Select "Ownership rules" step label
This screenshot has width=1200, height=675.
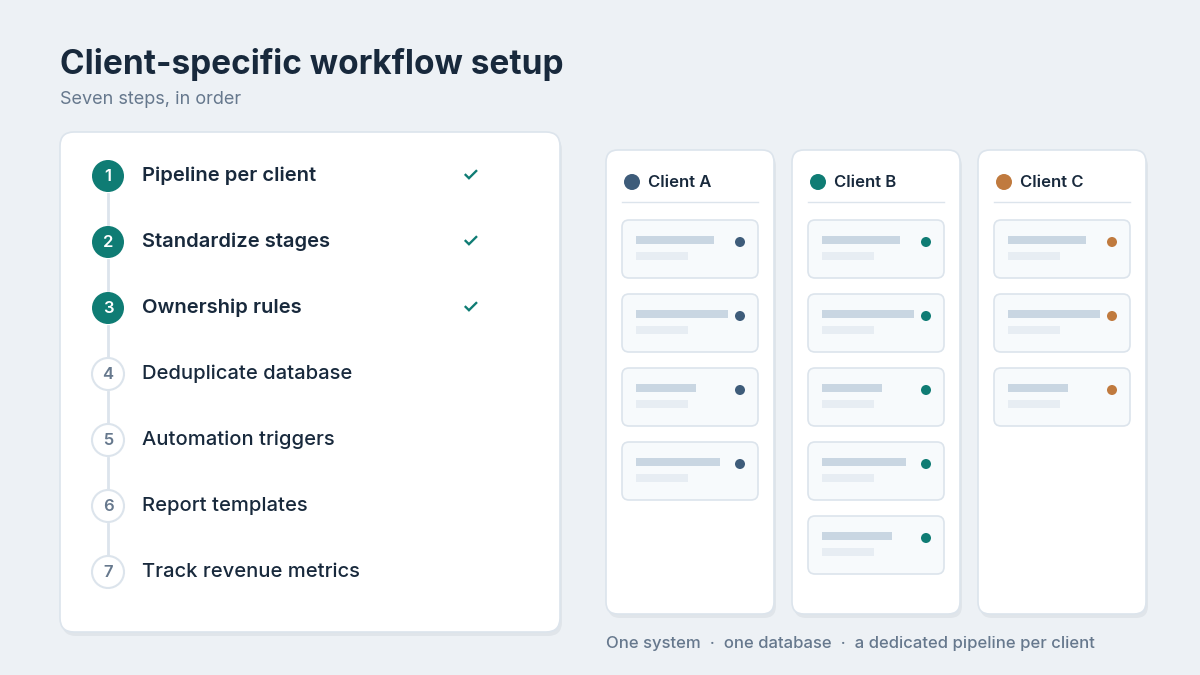pos(222,307)
